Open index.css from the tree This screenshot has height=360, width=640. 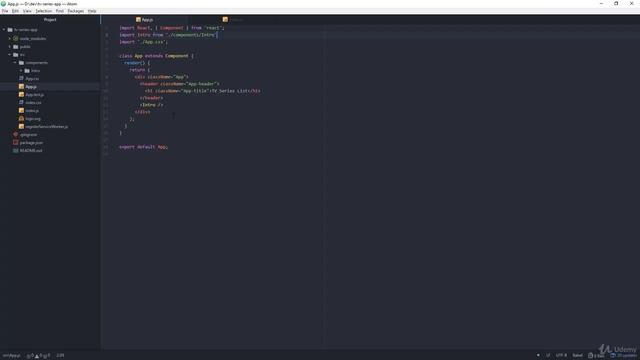[x=33, y=102]
